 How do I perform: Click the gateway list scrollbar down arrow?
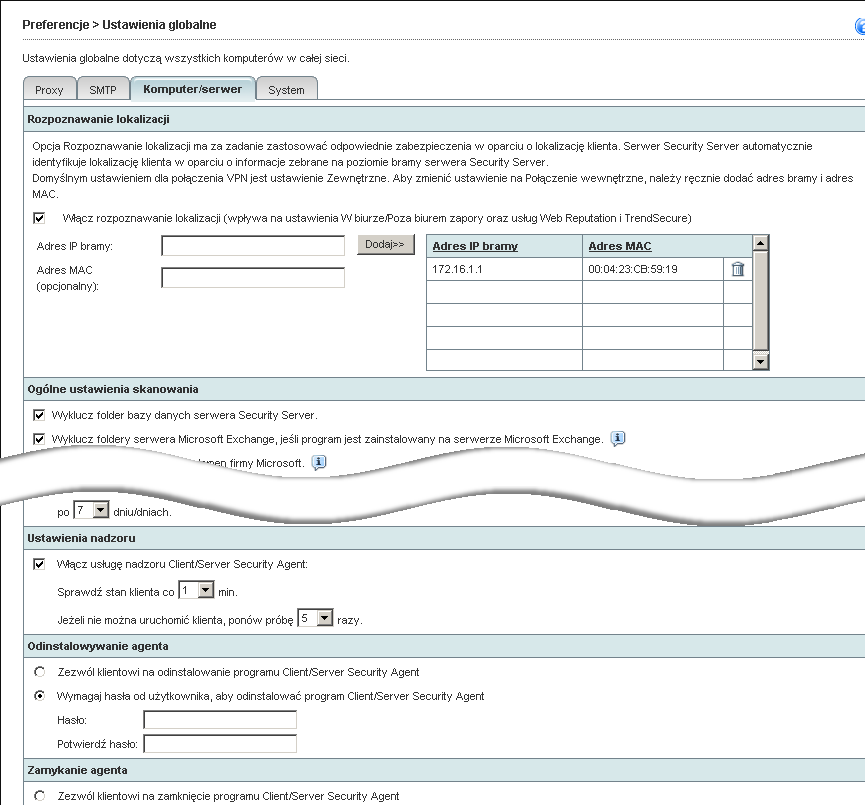tap(761, 362)
